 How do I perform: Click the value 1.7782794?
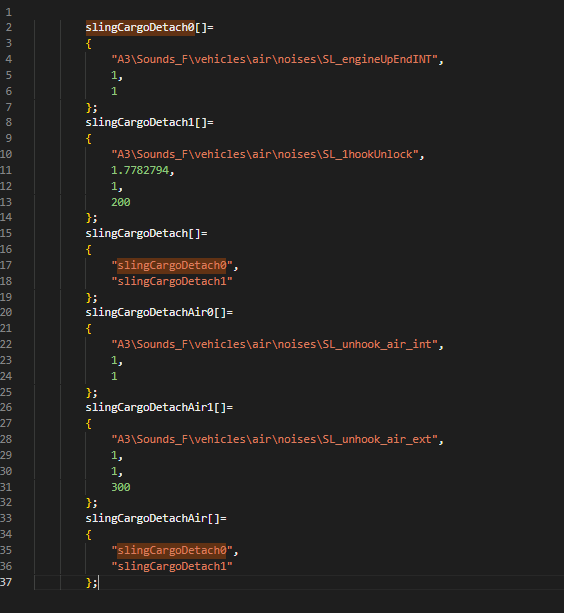[x=140, y=170]
